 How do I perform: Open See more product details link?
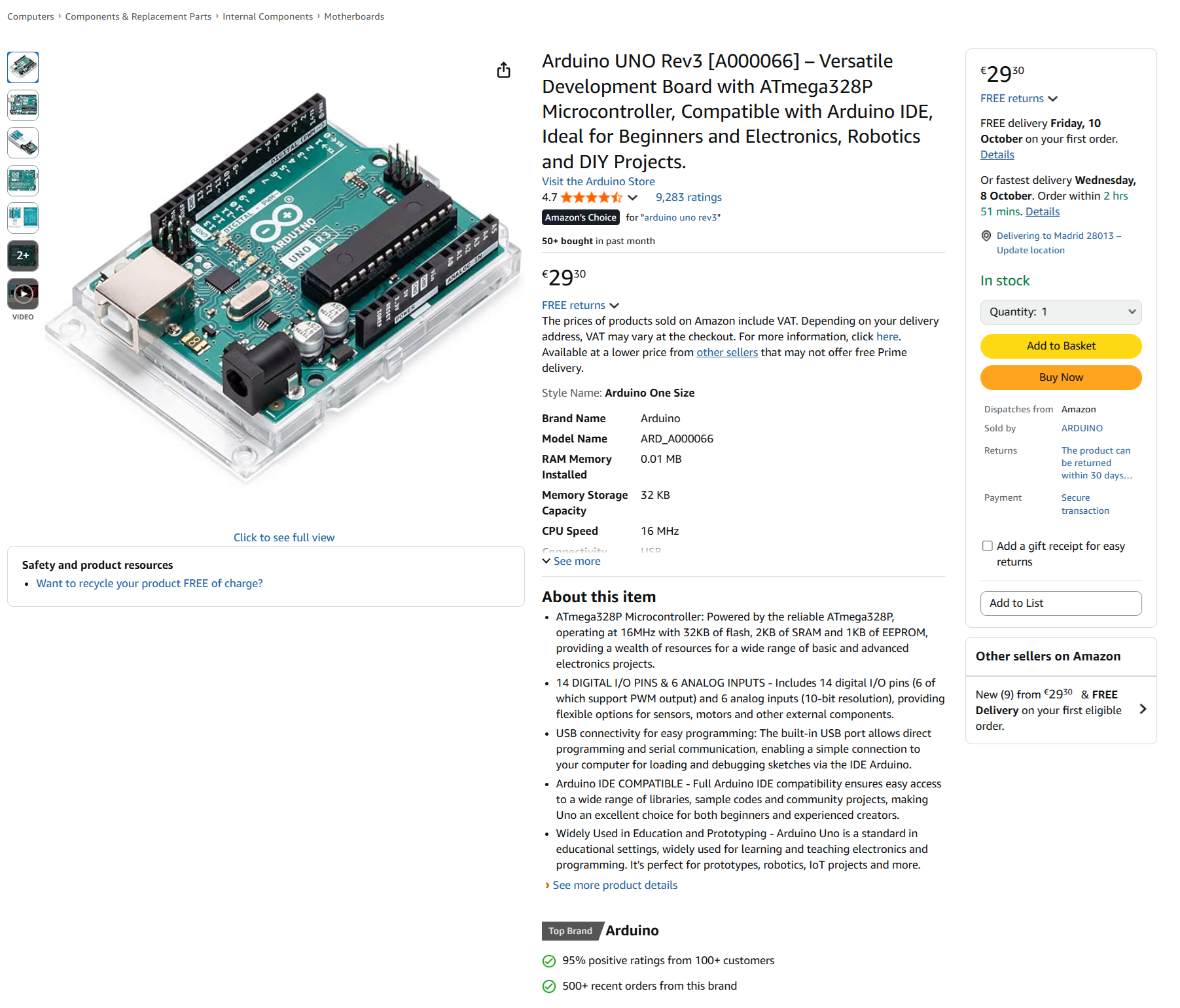pos(614,886)
